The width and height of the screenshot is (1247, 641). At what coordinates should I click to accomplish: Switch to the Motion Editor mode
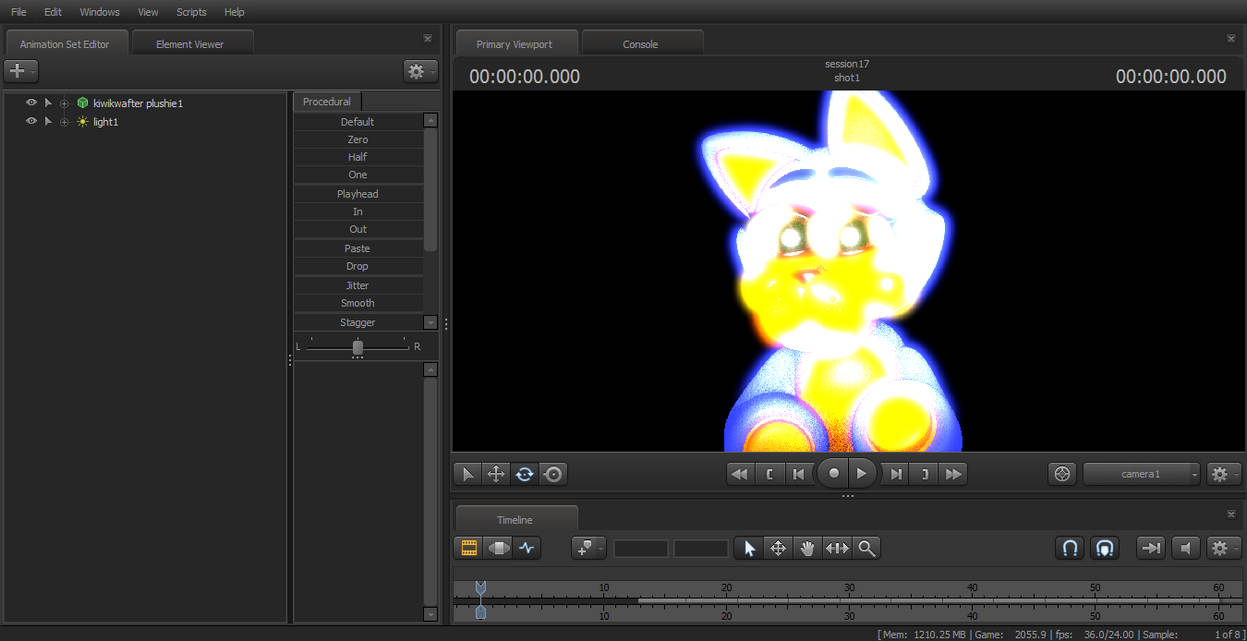coord(497,548)
